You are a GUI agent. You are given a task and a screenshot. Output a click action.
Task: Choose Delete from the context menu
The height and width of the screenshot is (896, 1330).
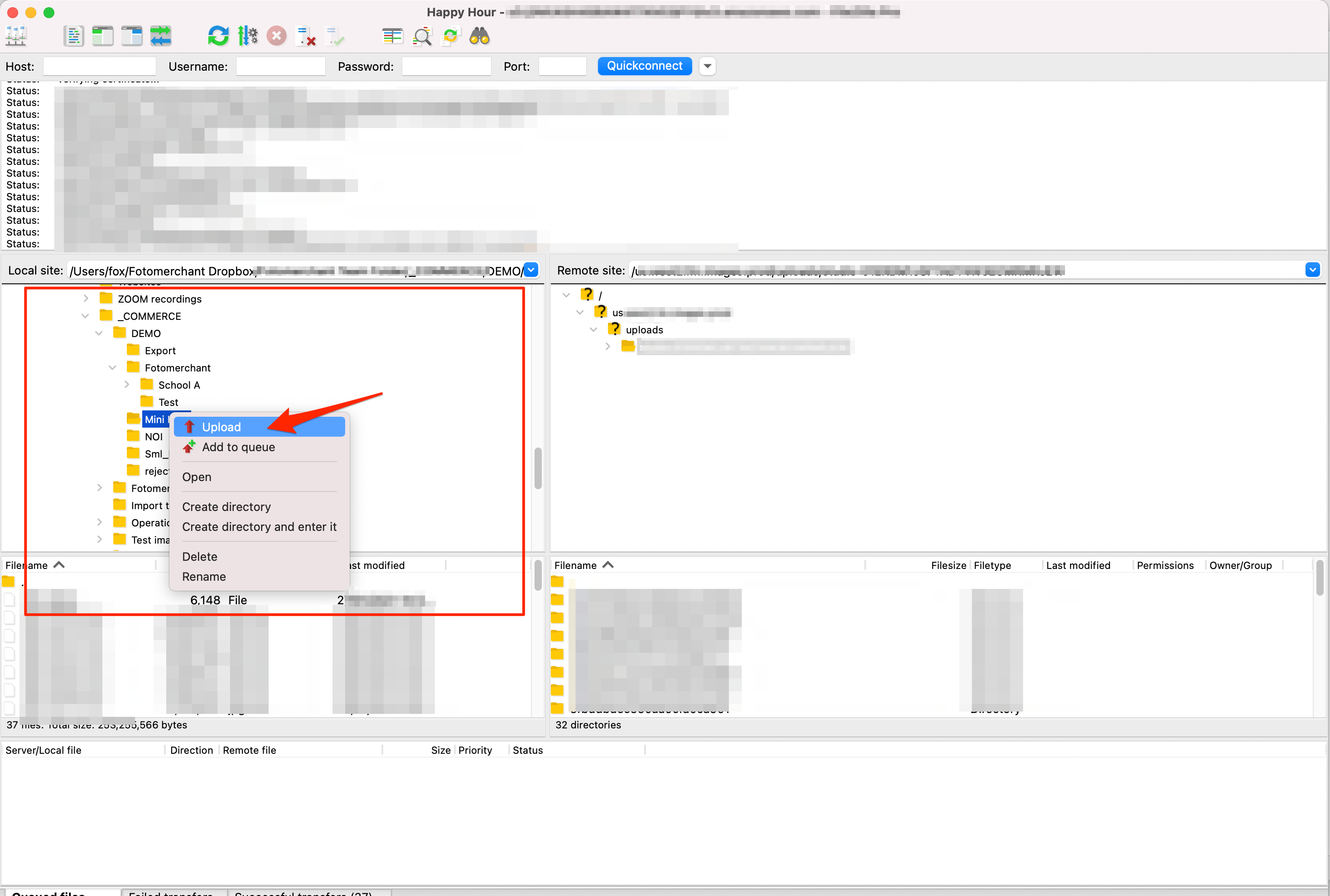[260, 557]
